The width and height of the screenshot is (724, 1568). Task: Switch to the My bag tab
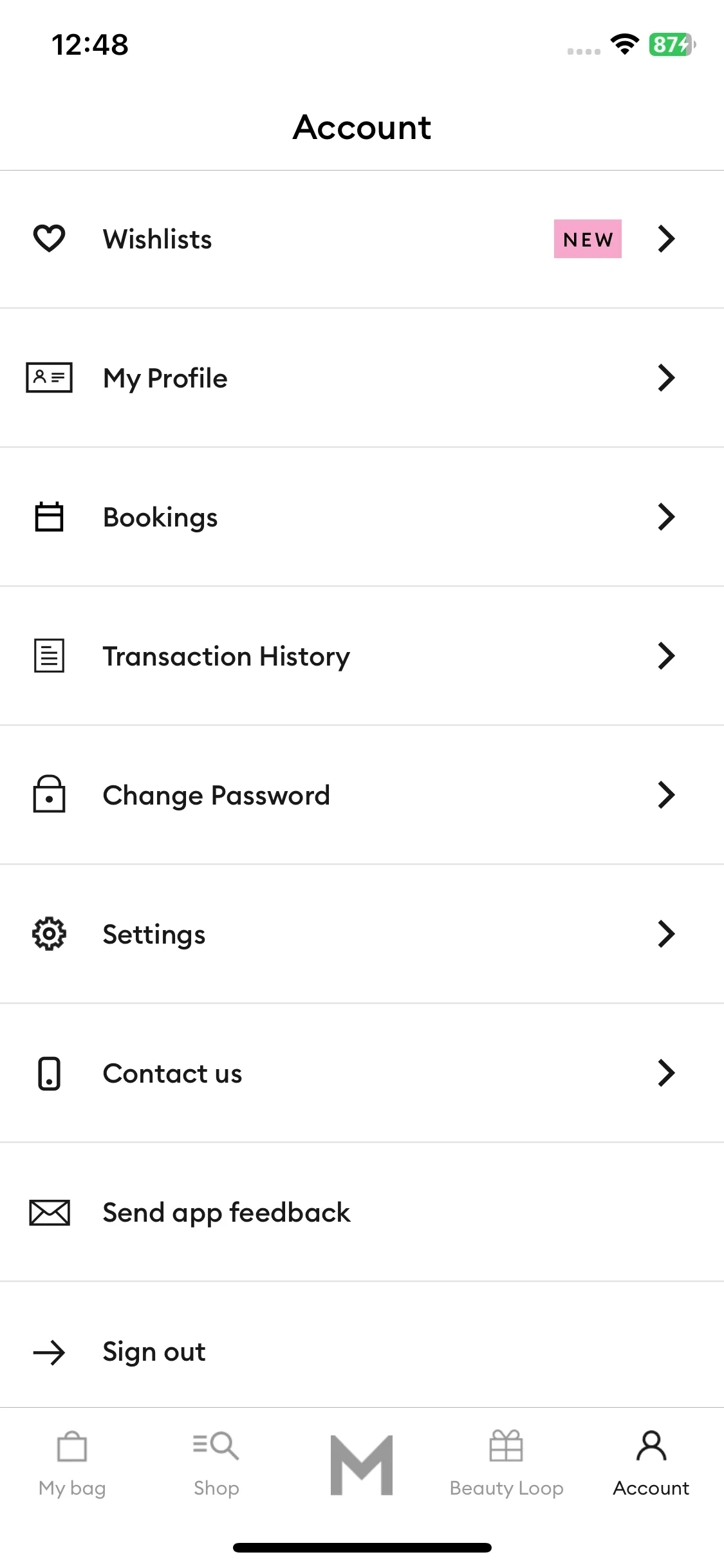tap(72, 1464)
